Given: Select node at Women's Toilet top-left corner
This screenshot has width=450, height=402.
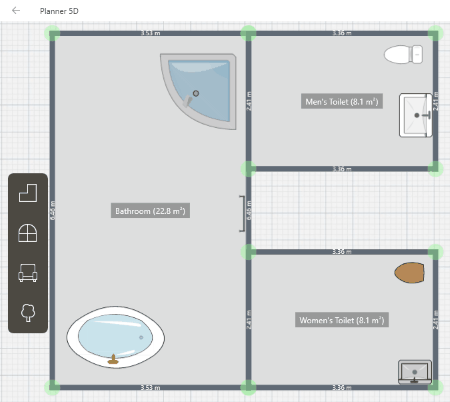Looking at the screenshot, I should click(x=248, y=252).
